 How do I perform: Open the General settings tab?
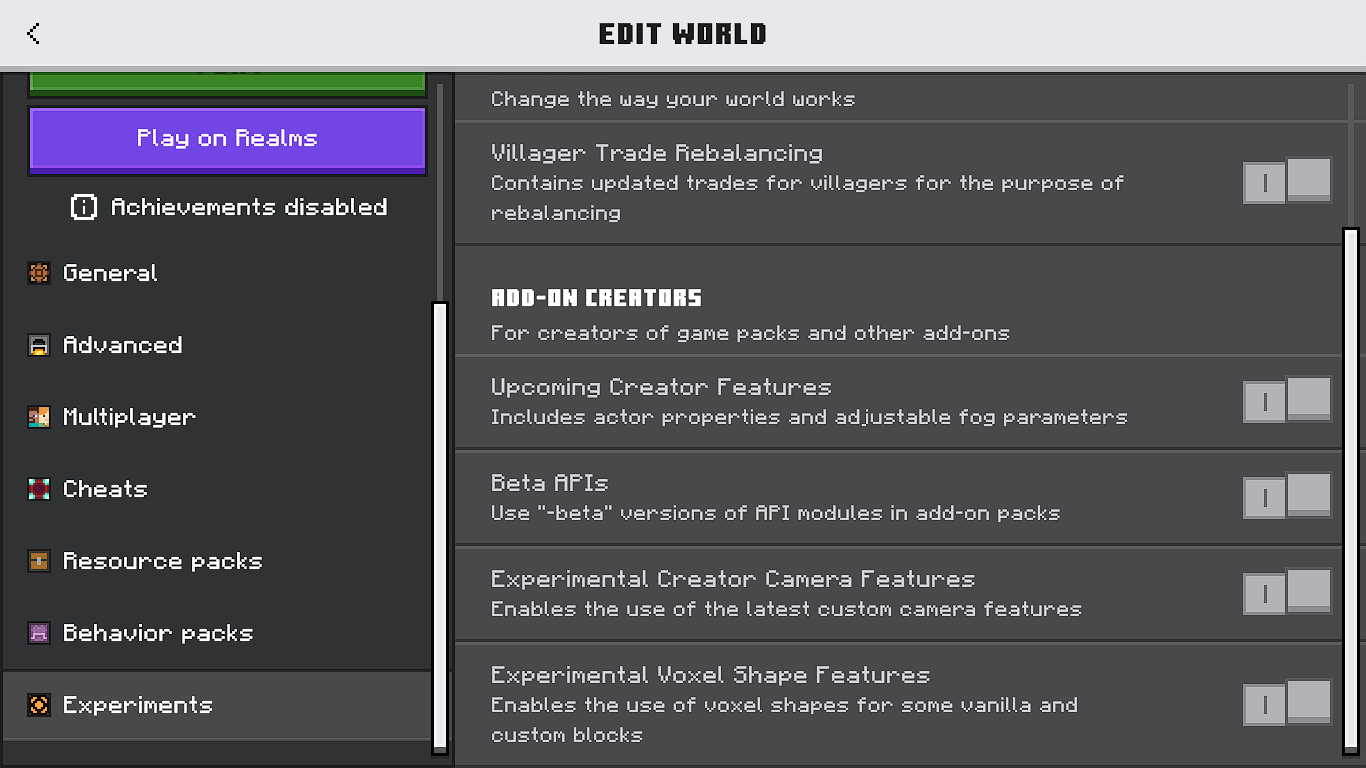pyautogui.click(x=217, y=273)
